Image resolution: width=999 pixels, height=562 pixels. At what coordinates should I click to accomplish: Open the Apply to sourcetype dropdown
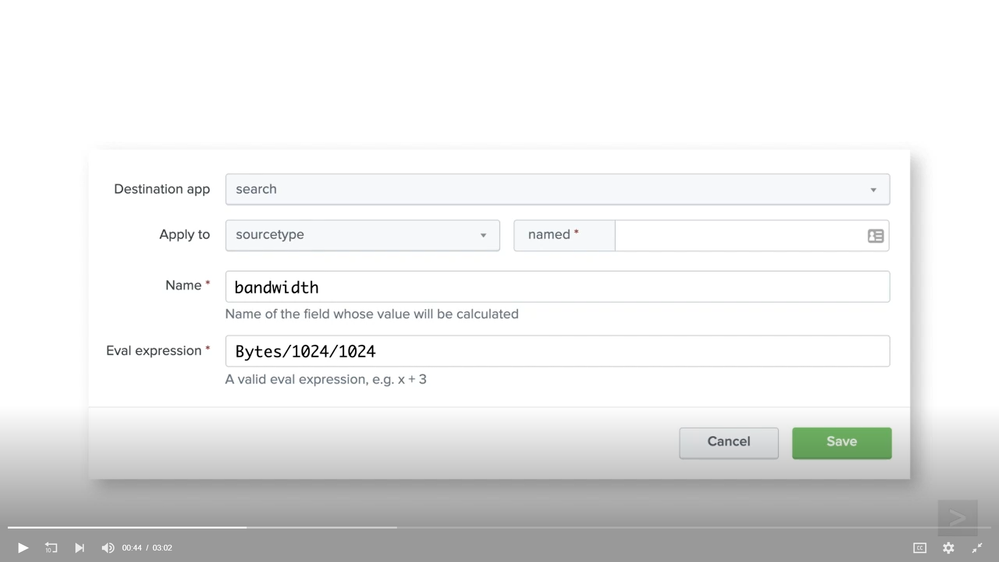click(362, 235)
